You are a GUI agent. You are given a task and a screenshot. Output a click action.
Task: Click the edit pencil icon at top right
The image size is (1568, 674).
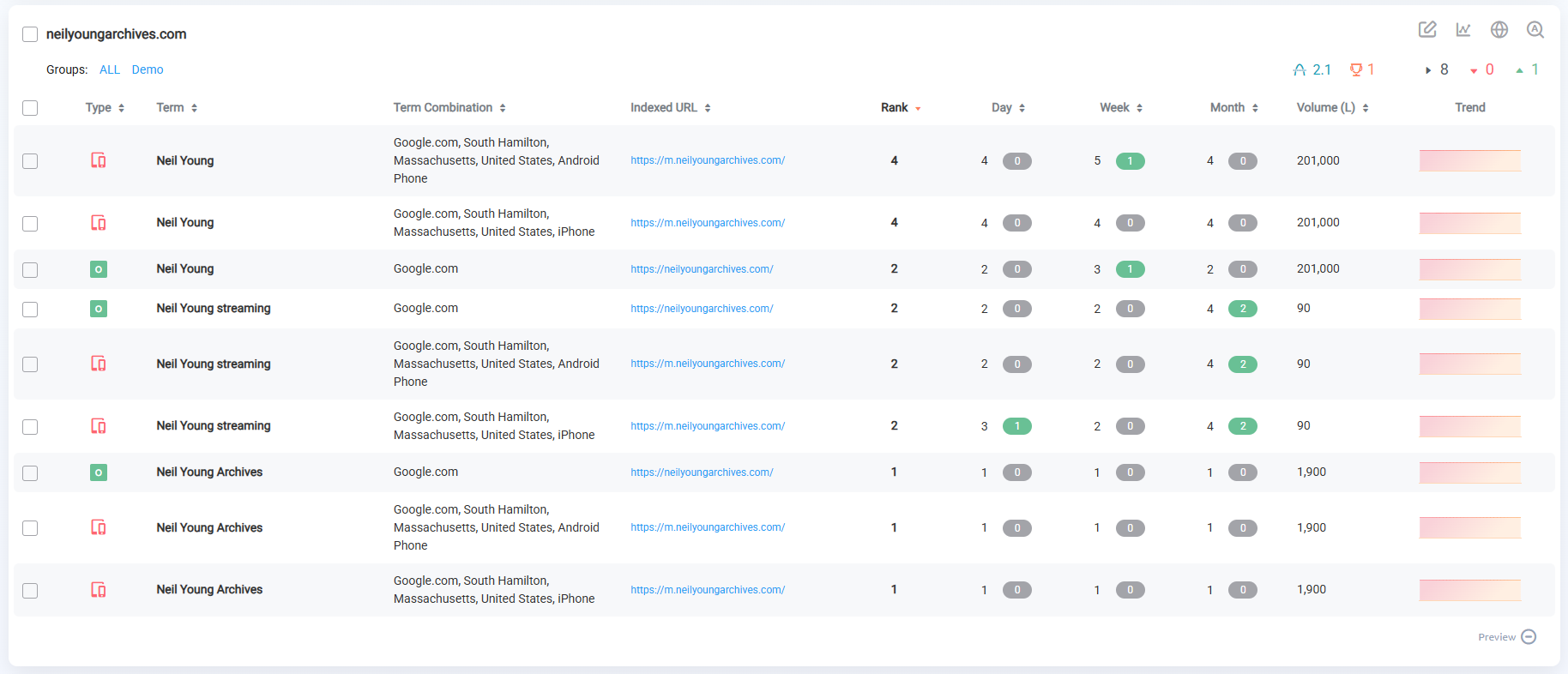coord(1427,29)
